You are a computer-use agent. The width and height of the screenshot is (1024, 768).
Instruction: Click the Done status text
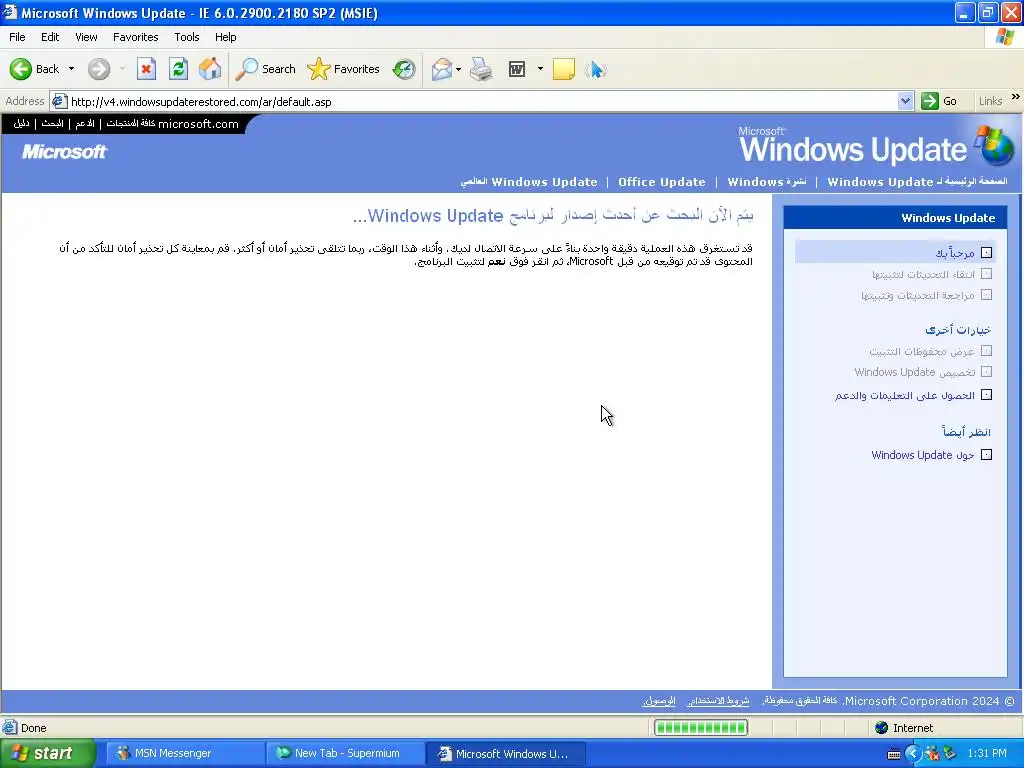33,728
